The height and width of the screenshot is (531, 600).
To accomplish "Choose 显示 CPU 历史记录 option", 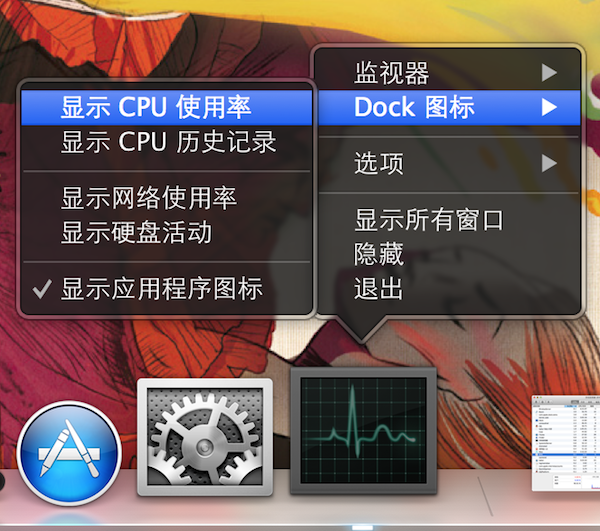I will [x=167, y=142].
